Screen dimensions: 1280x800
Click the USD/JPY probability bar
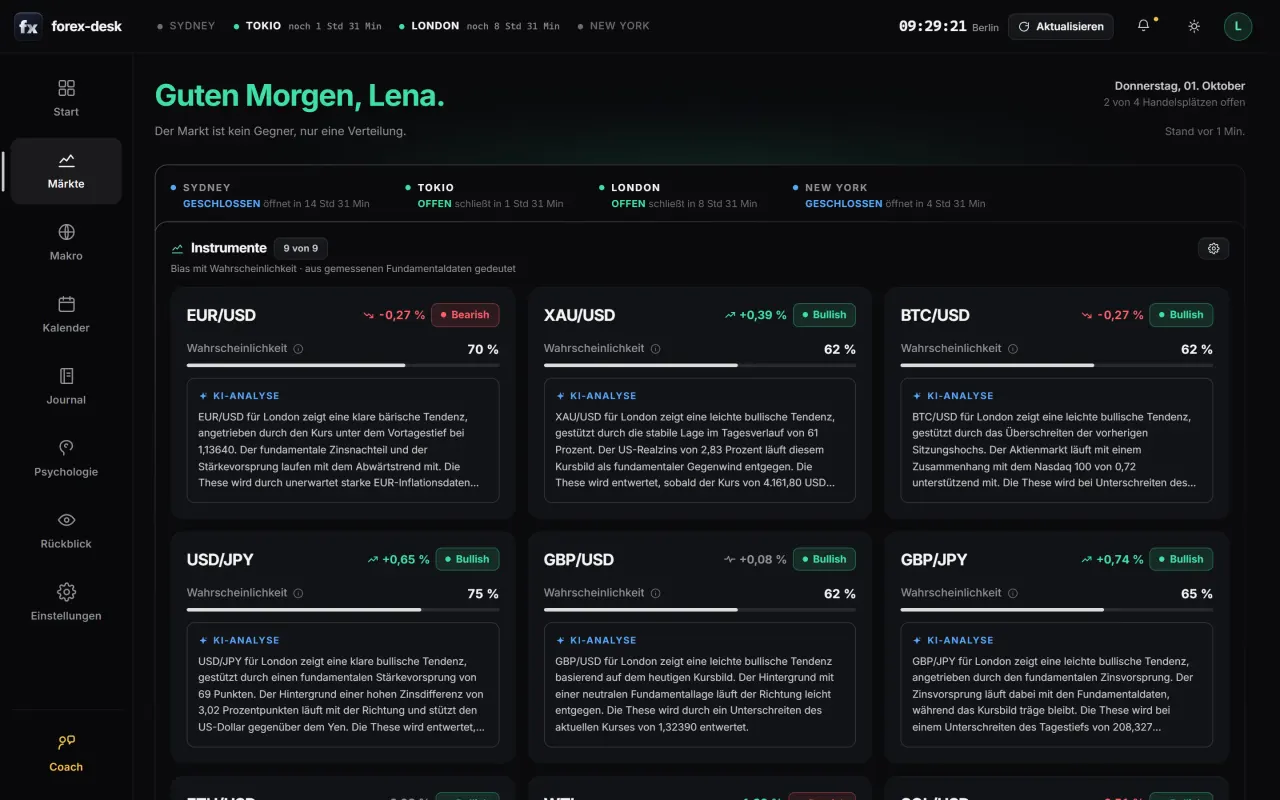click(343, 609)
